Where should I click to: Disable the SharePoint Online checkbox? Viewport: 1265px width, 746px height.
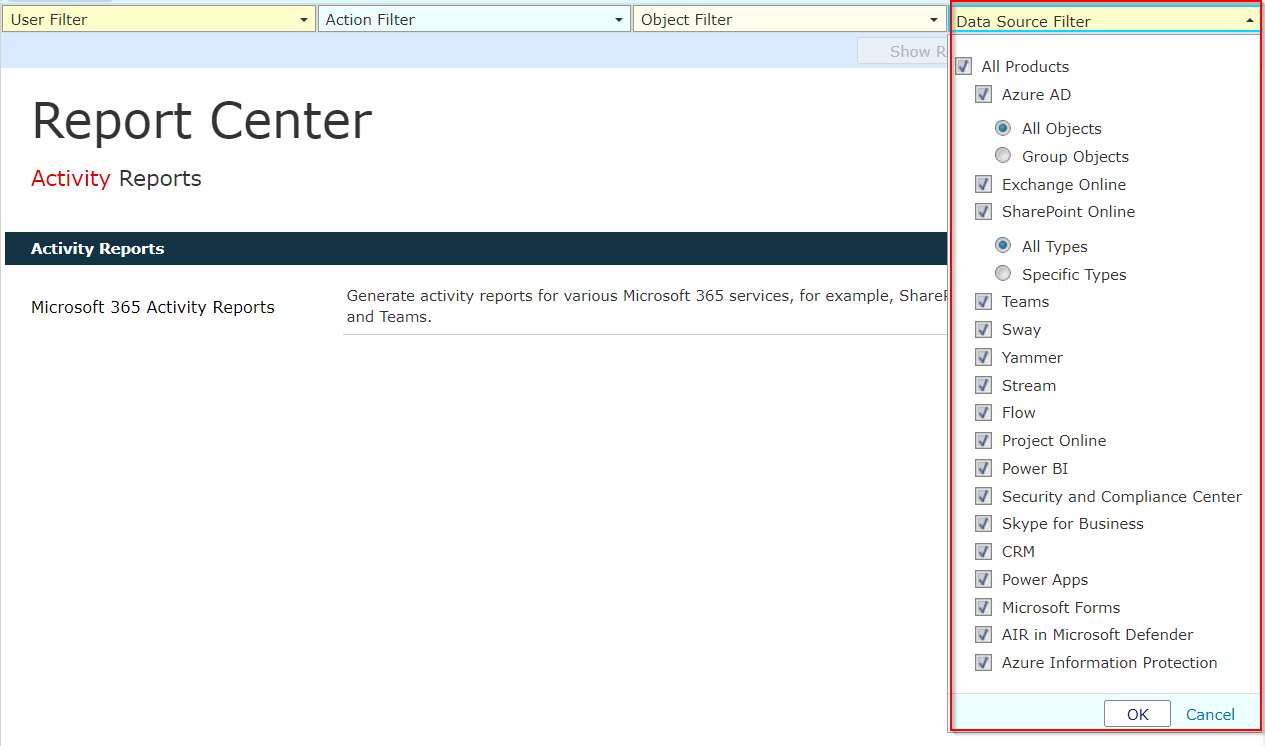click(x=983, y=212)
